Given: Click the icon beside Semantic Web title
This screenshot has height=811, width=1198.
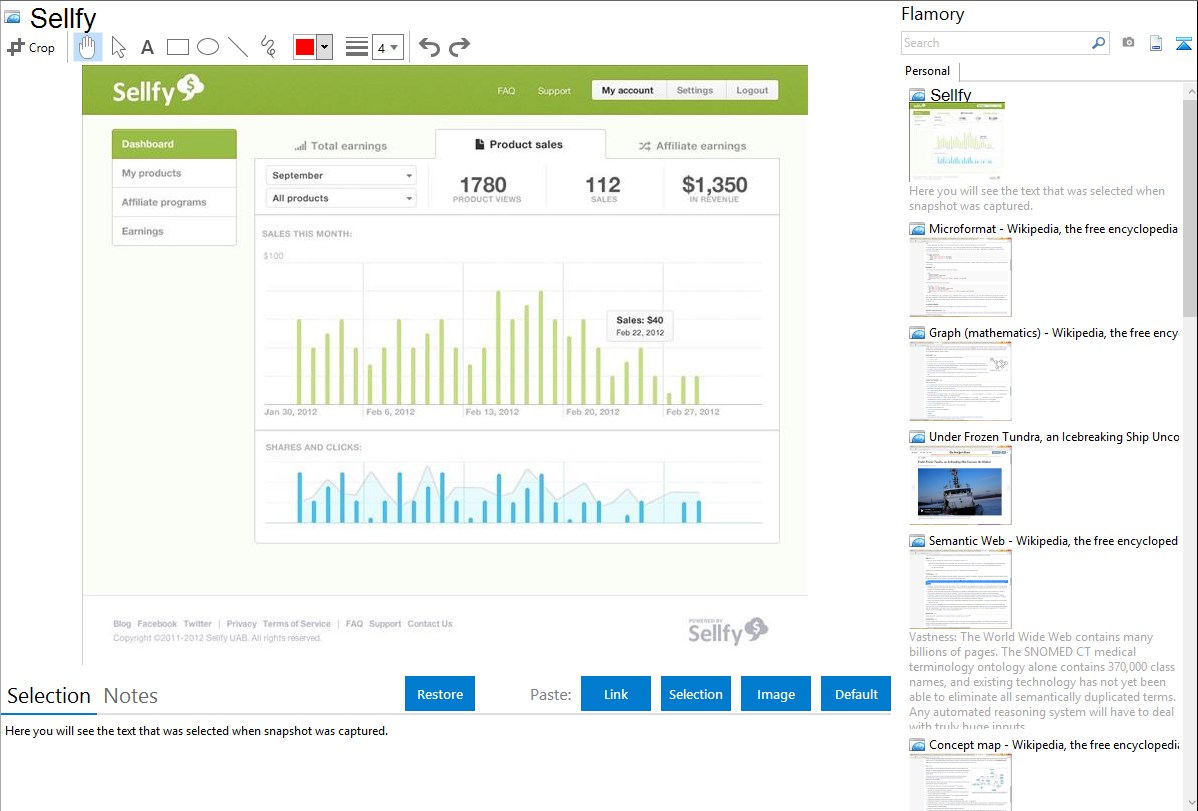Looking at the screenshot, I should point(917,541).
